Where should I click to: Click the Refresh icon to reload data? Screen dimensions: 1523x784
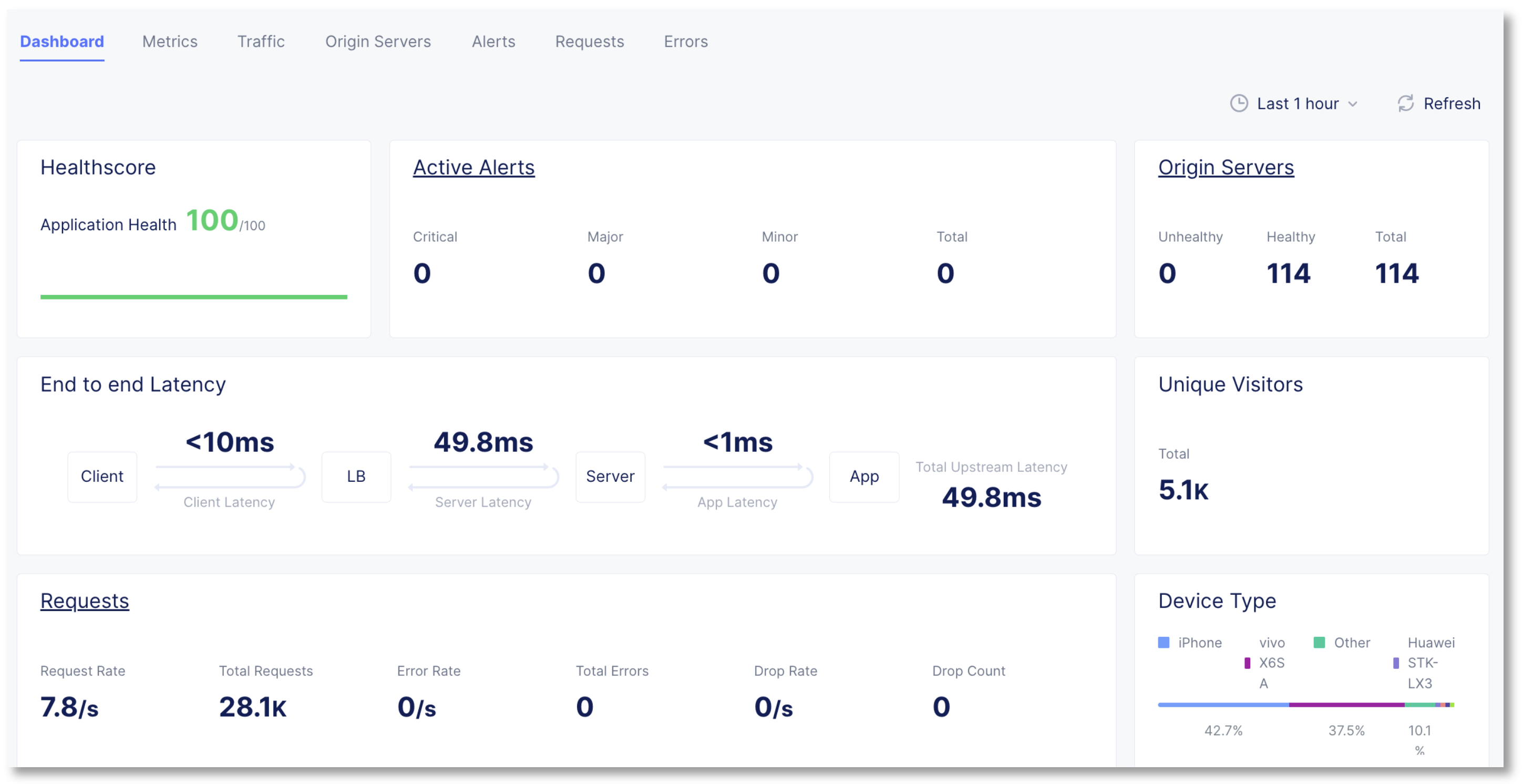[1406, 104]
